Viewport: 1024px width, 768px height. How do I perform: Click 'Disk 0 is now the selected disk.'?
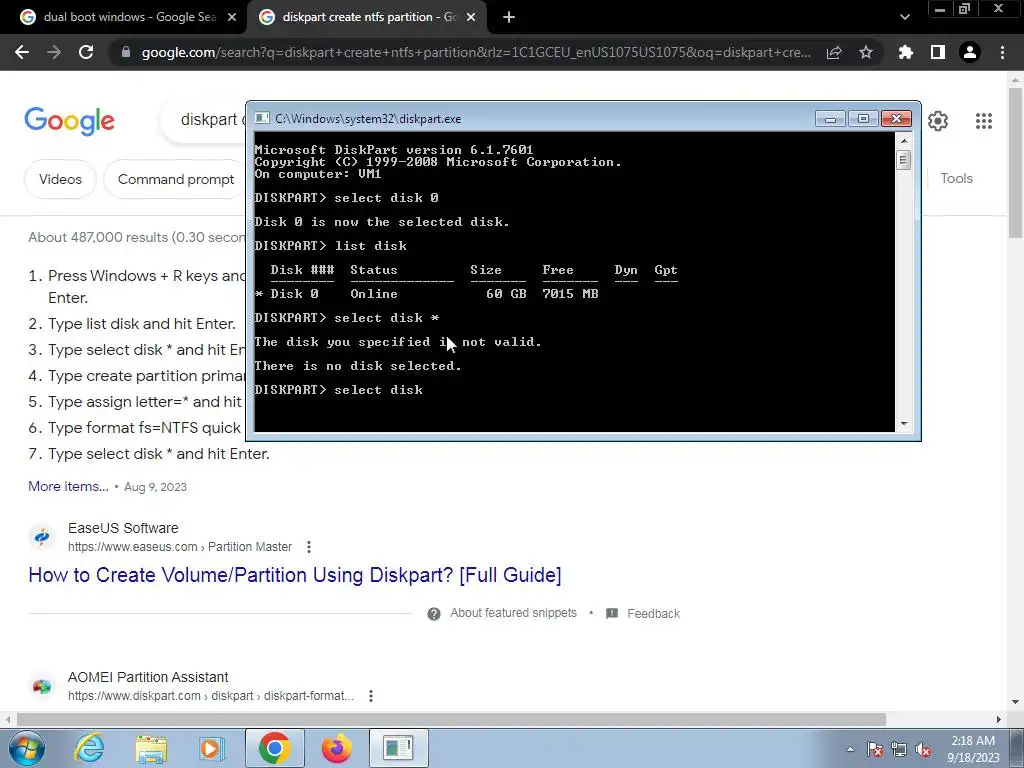point(382,222)
